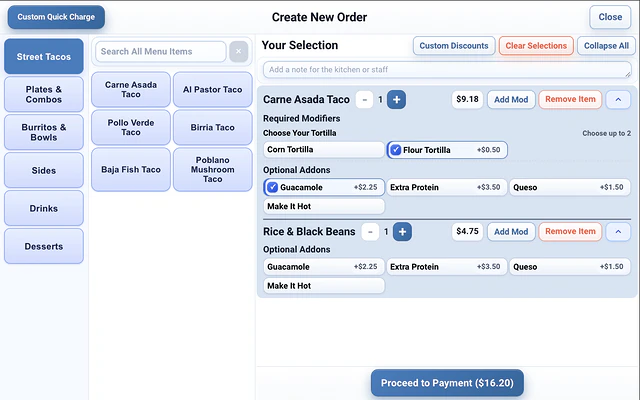This screenshot has height=400, width=640.
Task: Add an Al Pastor Taco
Action: point(213,89)
